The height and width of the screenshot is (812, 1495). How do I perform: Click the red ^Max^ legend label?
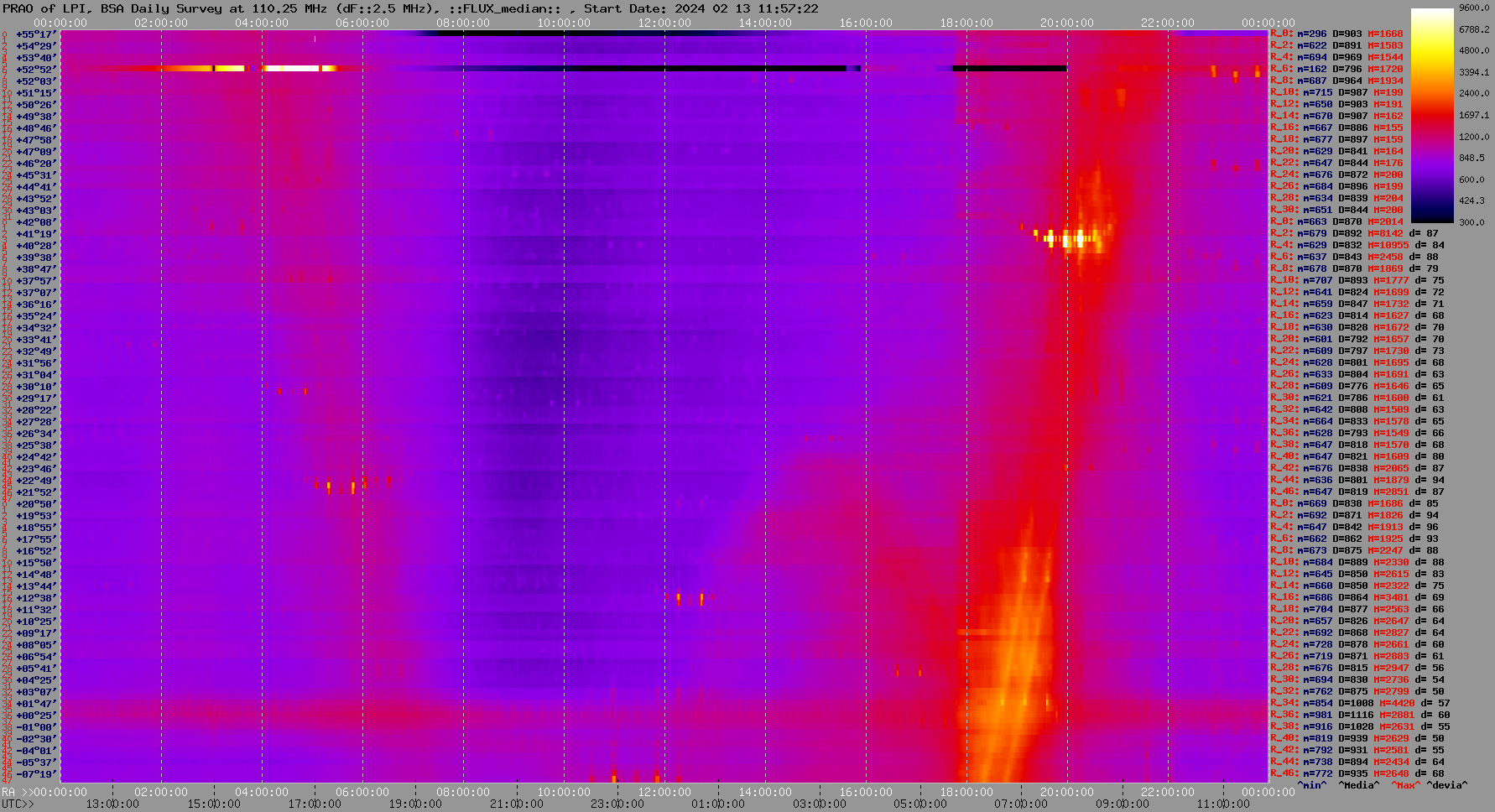click(1406, 785)
